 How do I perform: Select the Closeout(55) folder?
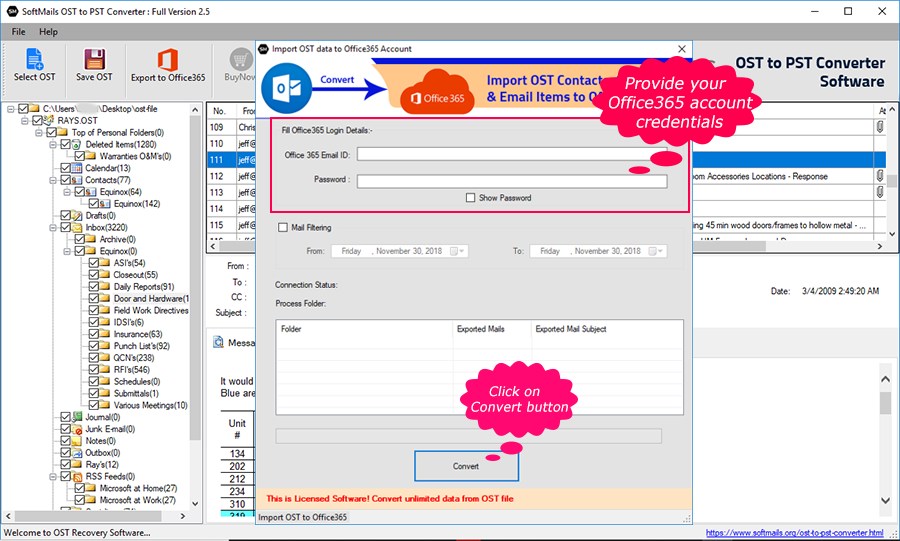(135, 275)
